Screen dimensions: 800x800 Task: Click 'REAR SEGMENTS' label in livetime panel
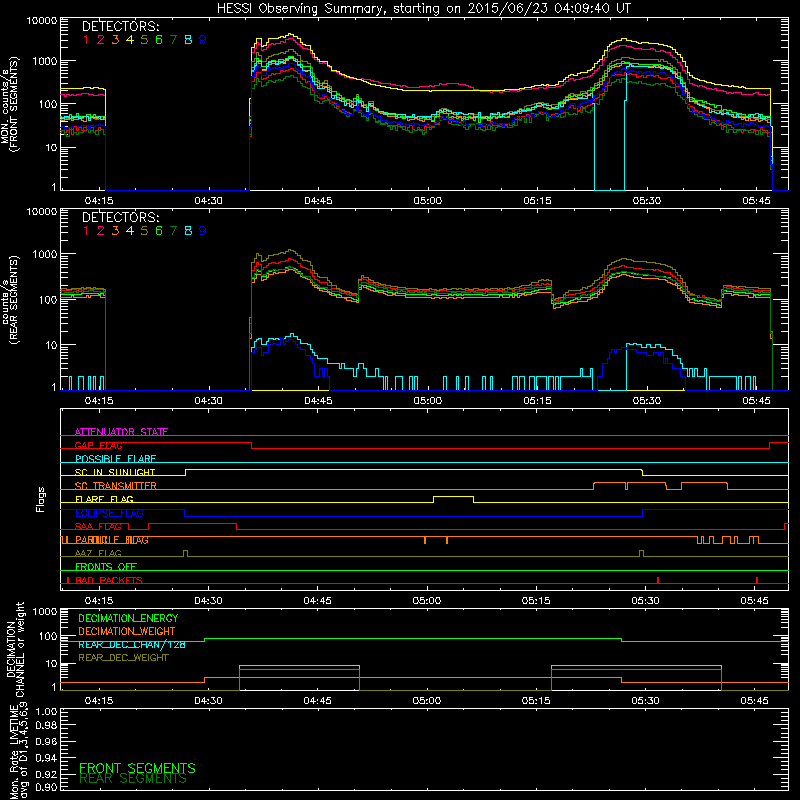[133, 779]
